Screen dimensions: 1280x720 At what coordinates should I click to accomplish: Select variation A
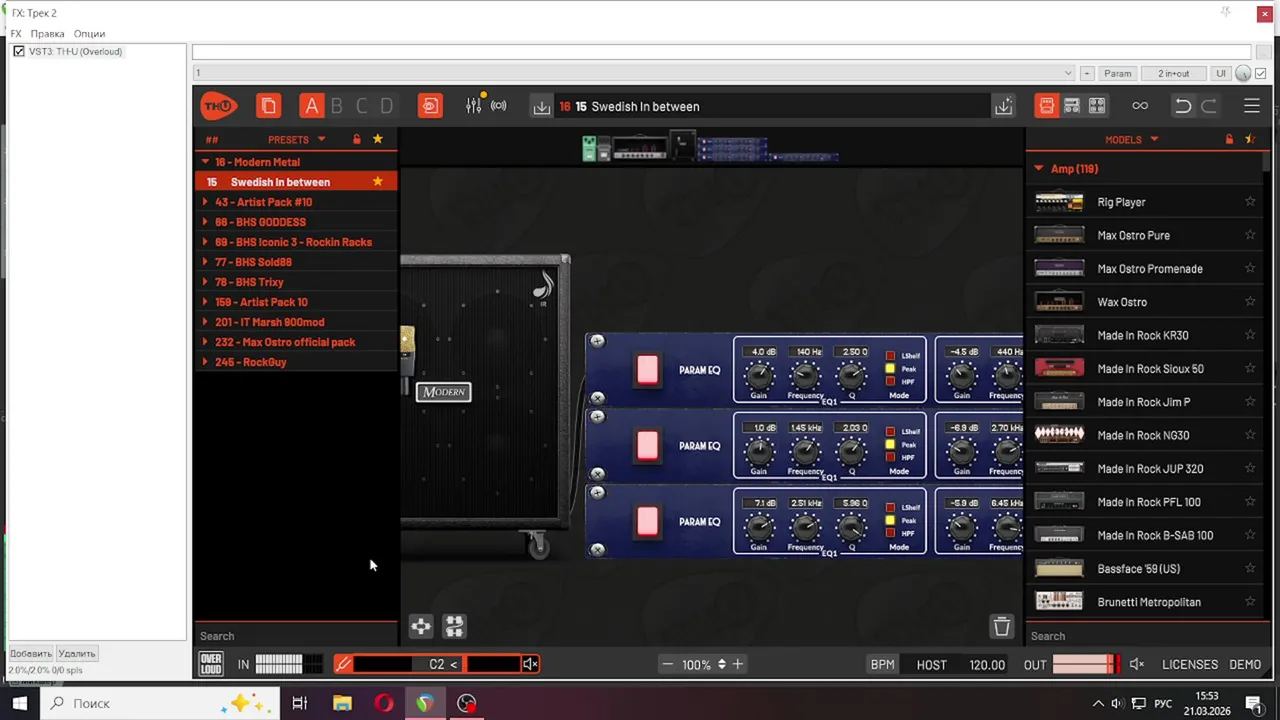coord(312,106)
